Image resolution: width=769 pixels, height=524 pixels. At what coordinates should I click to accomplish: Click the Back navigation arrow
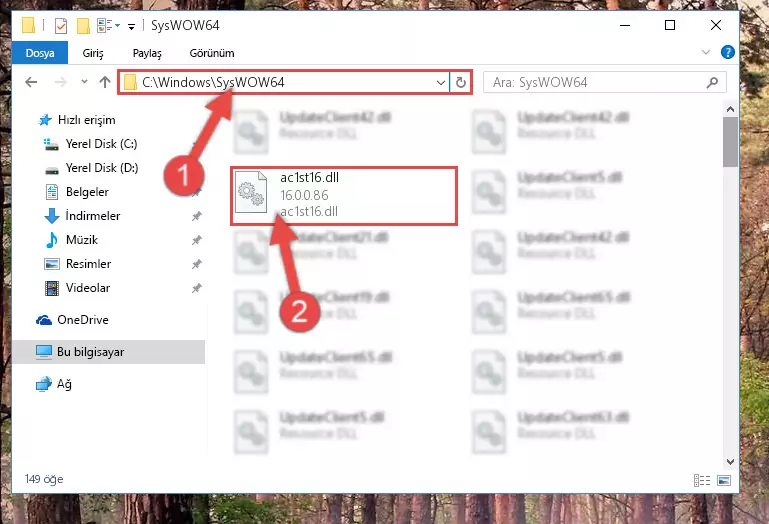(x=31, y=82)
